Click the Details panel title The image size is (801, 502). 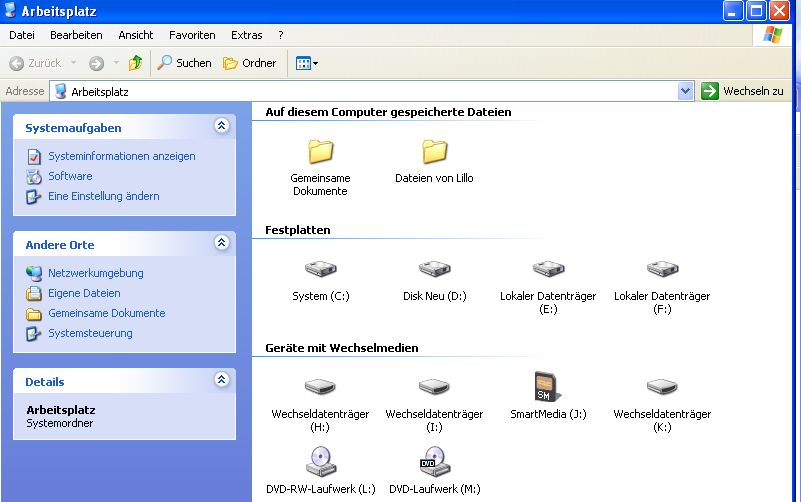tap(45, 382)
